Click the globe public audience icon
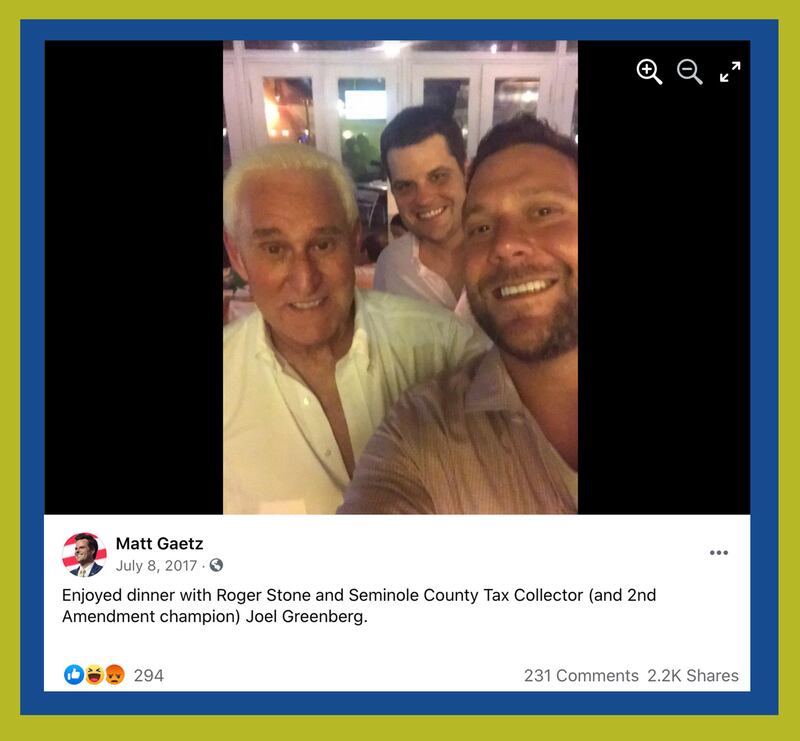Image resolution: width=800 pixels, height=741 pixels. [216, 565]
